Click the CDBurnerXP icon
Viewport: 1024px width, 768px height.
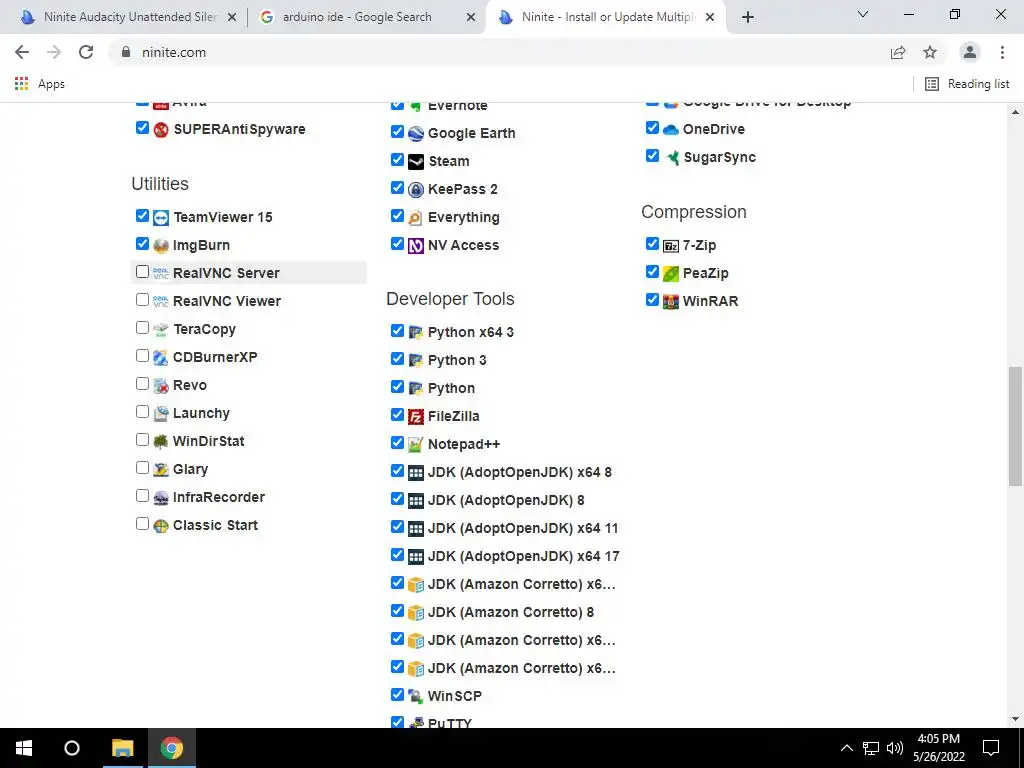(161, 358)
